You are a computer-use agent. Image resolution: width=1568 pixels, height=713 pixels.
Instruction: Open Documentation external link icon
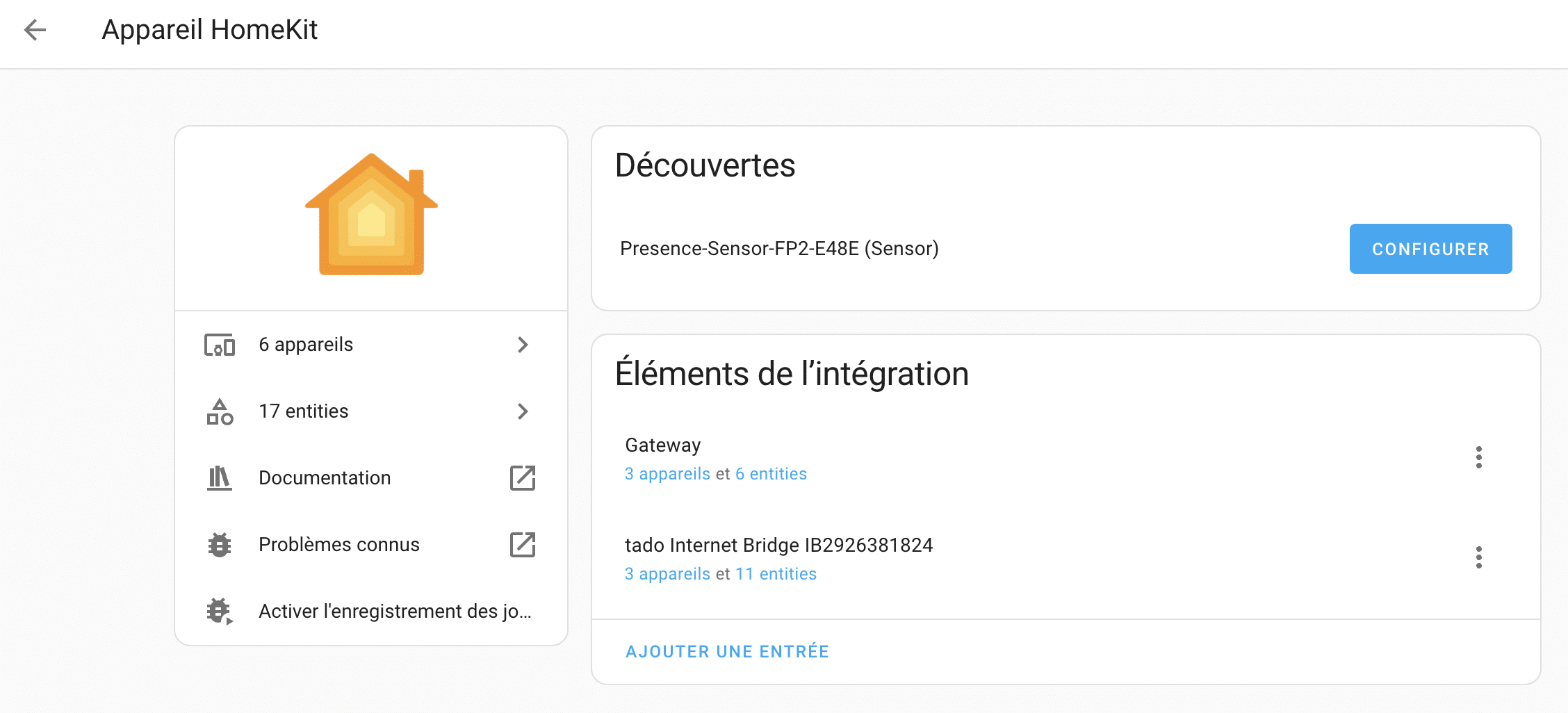click(x=523, y=478)
